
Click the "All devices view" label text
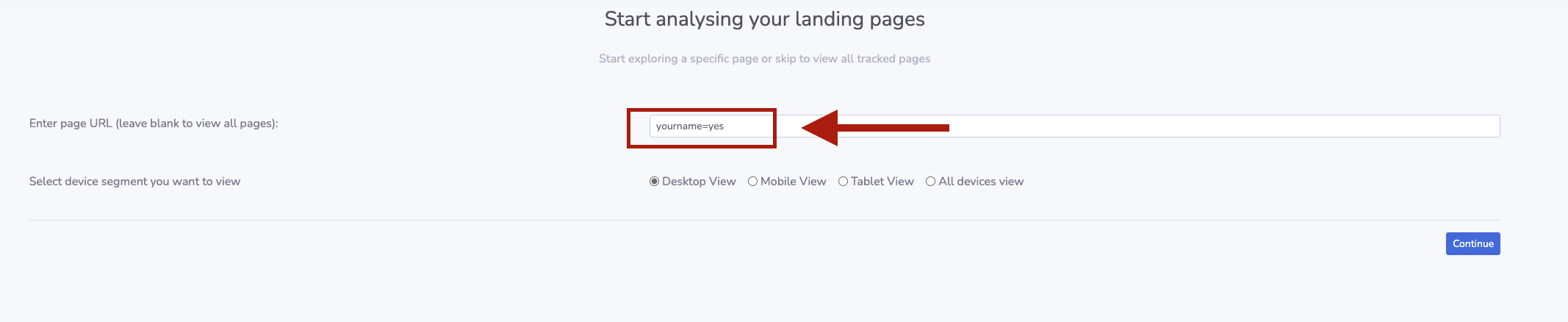pos(980,182)
